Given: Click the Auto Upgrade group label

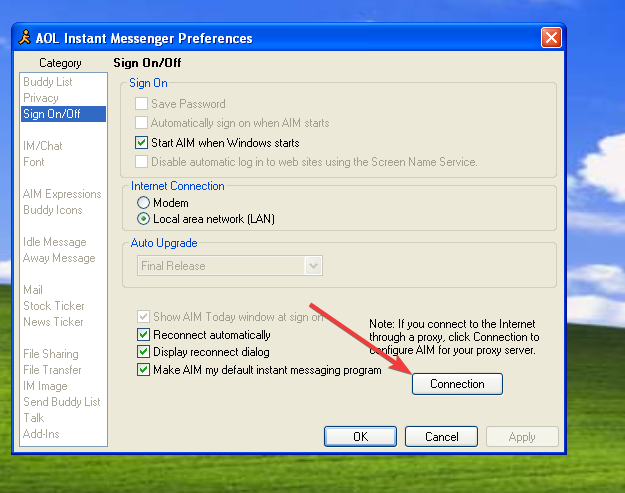Looking at the screenshot, I should tap(164, 243).
